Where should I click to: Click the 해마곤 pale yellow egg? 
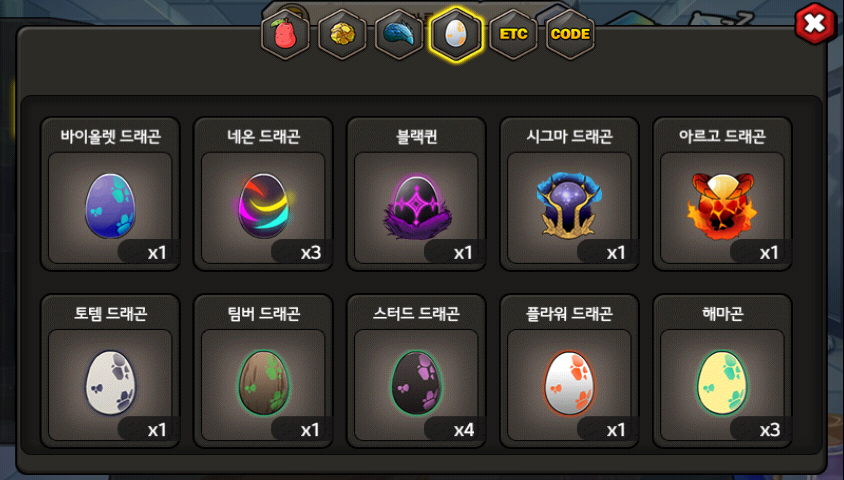722,383
